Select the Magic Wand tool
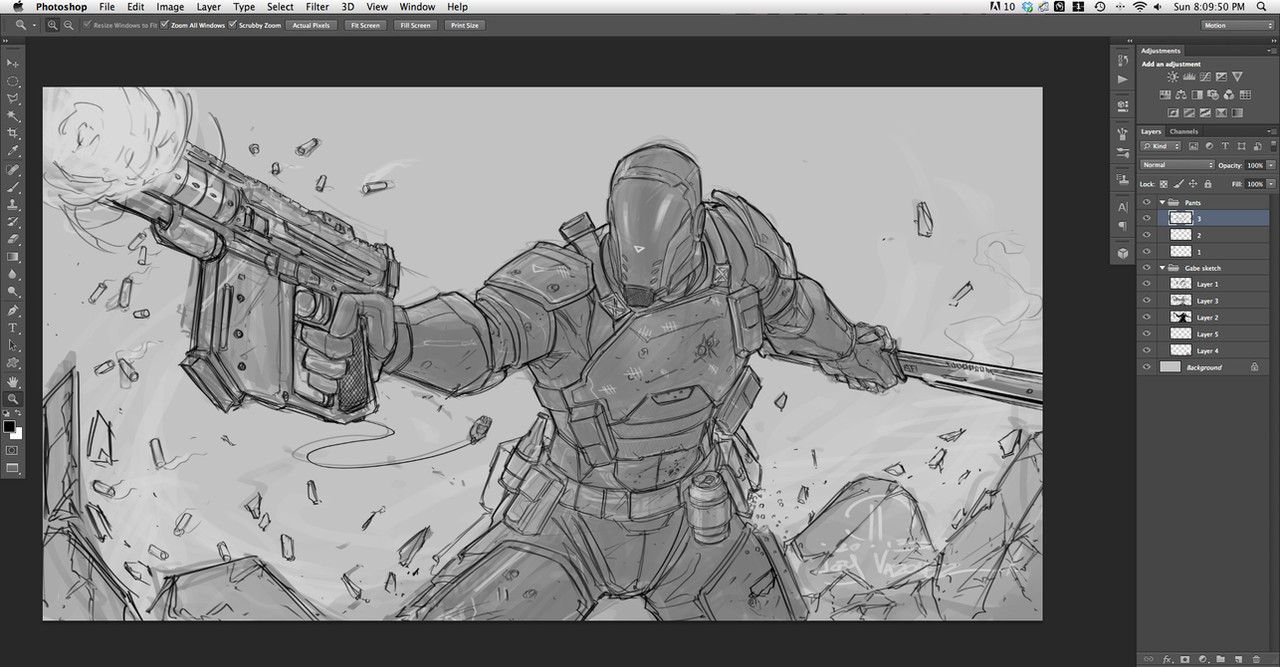 click(13, 116)
